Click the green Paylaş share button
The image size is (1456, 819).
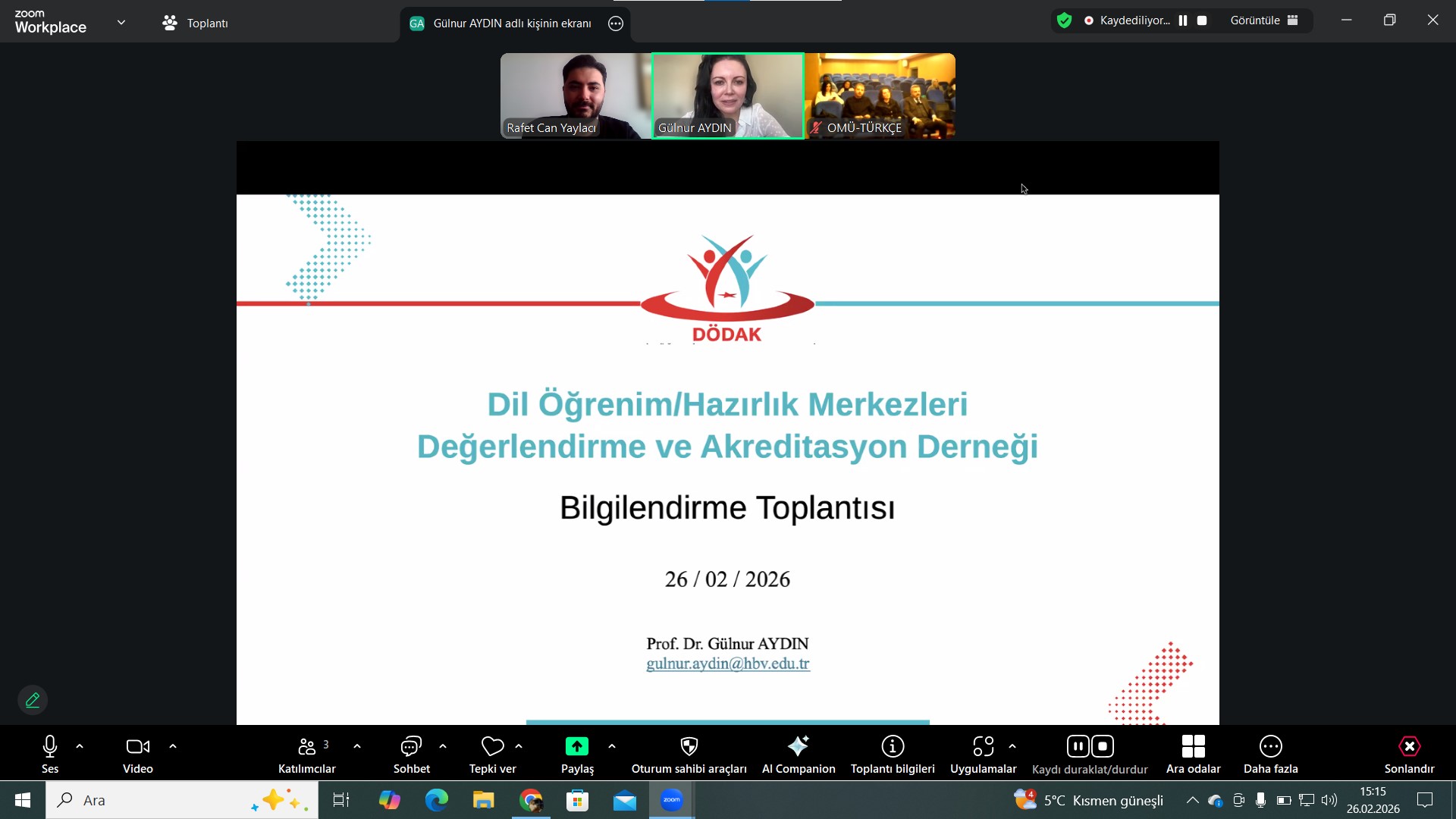577,748
